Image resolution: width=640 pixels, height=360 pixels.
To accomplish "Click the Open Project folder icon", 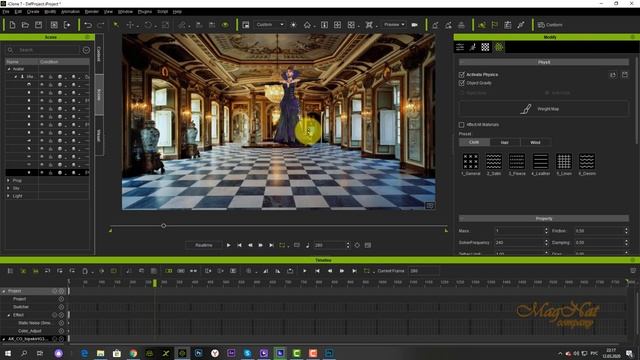I will click(x=25, y=25).
